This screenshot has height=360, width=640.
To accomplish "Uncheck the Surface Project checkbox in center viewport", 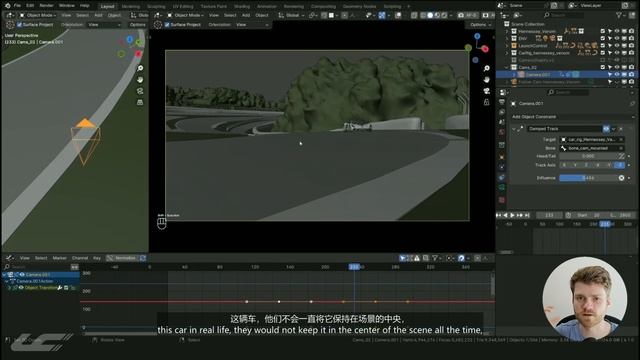I will tap(167, 24).
